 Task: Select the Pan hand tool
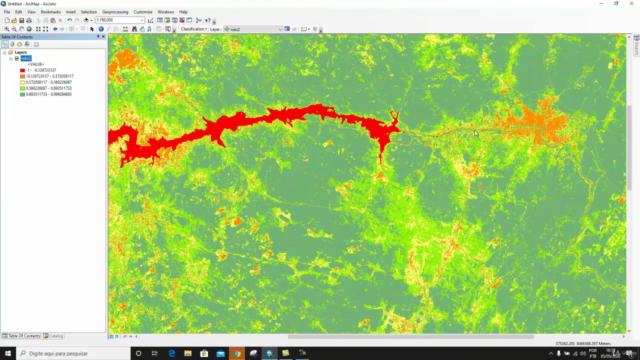(22, 29)
